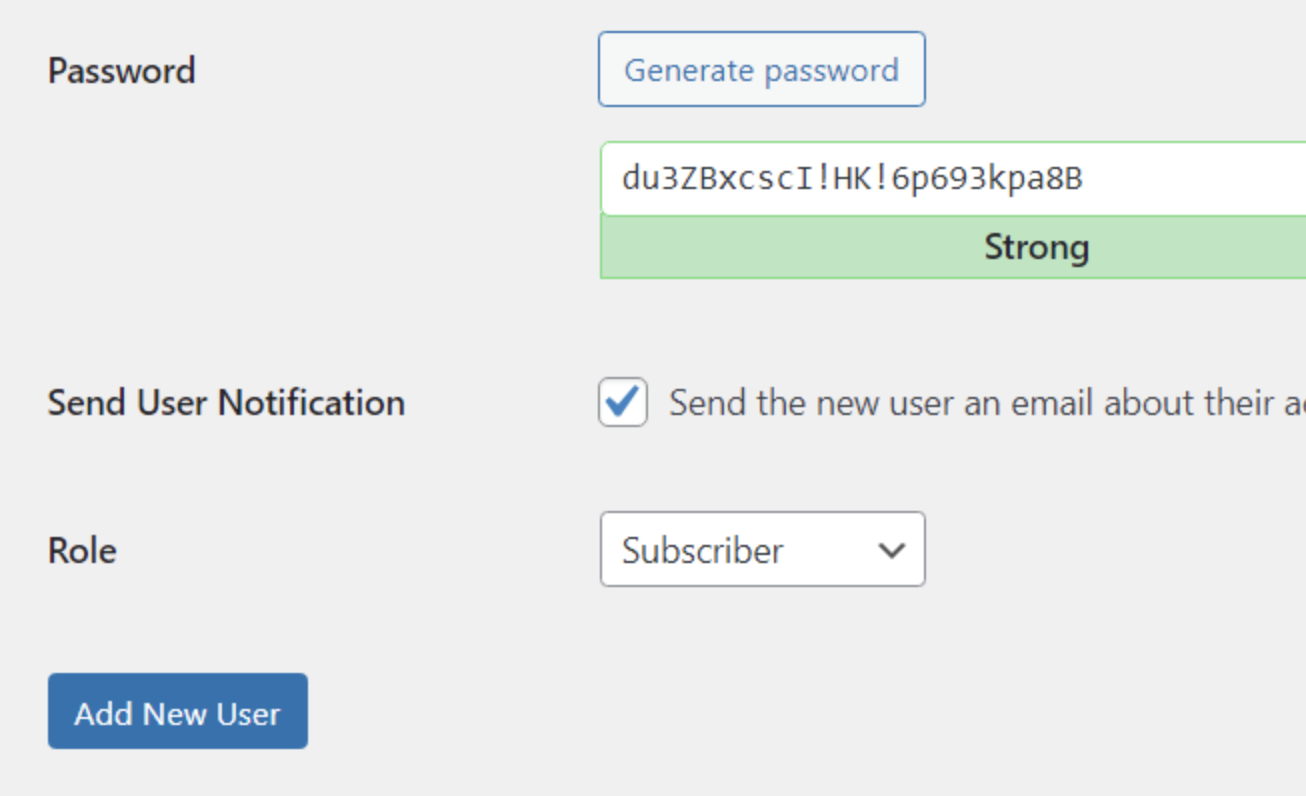Screen dimensions: 1306x796
Task: Click the Password field label
Action: pos(120,70)
